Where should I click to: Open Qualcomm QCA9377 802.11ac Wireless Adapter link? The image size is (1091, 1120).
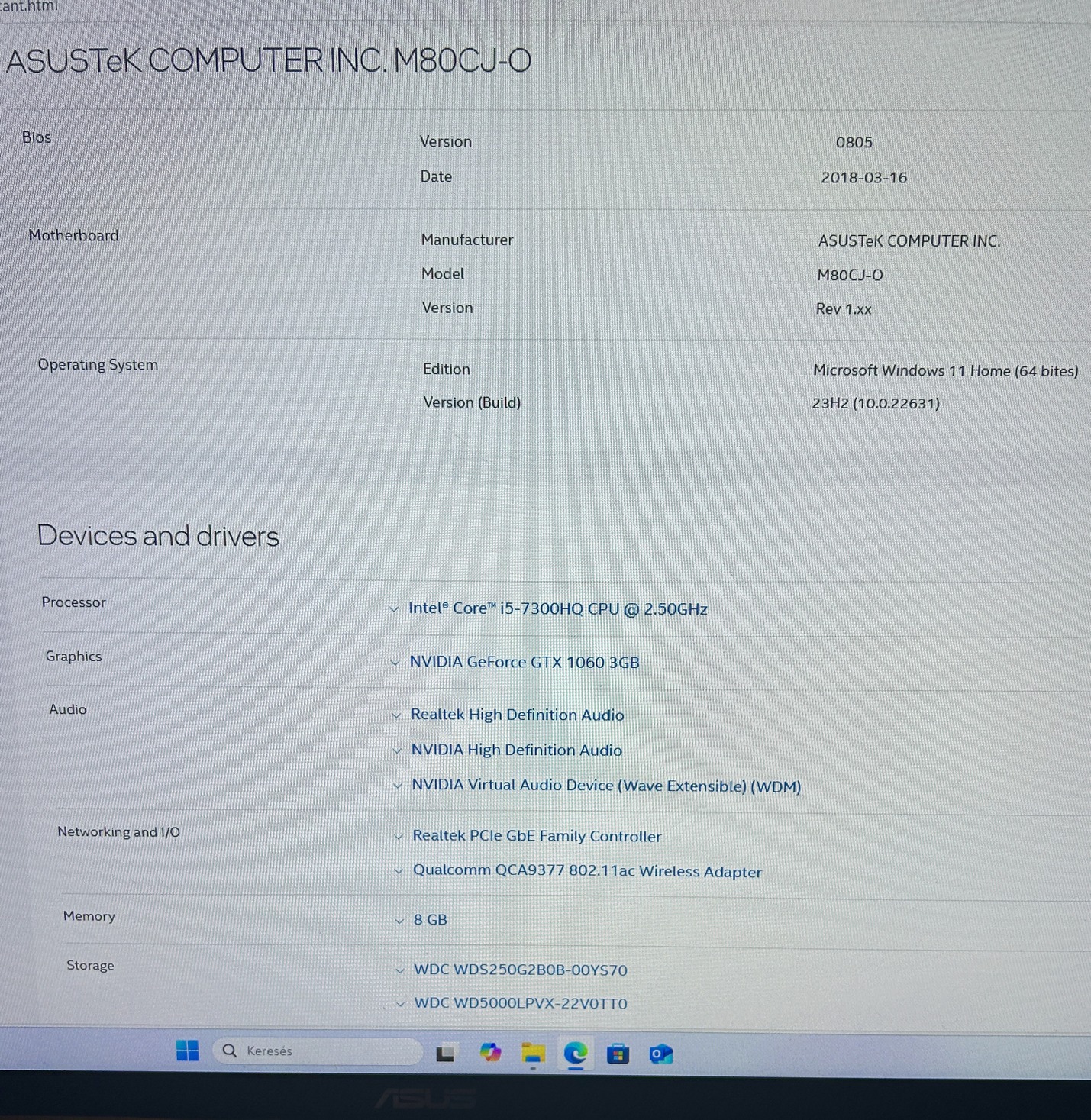point(587,871)
